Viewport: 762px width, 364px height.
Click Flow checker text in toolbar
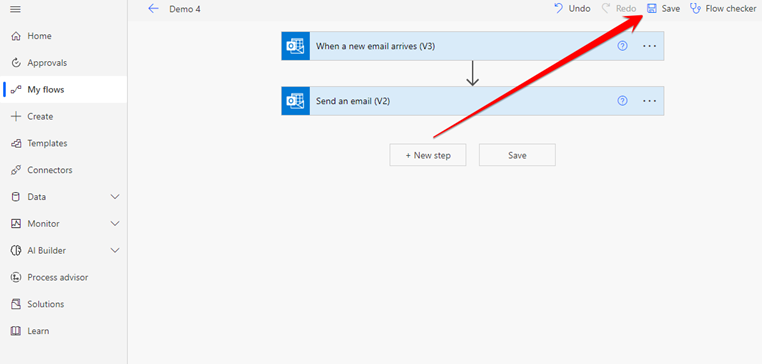pyautogui.click(x=731, y=9)
